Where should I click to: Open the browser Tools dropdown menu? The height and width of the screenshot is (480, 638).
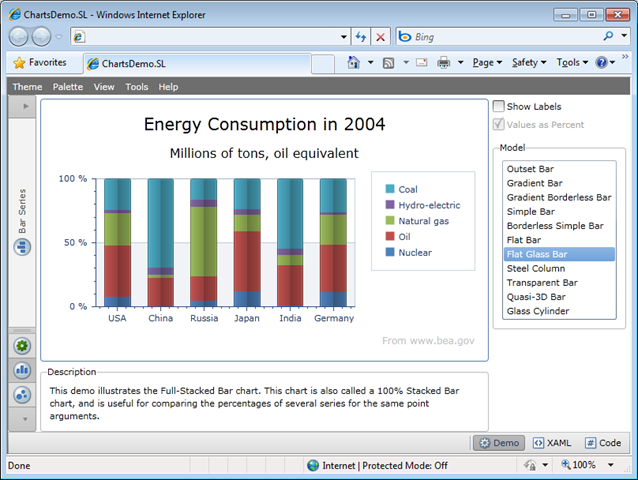coord(572,63)
